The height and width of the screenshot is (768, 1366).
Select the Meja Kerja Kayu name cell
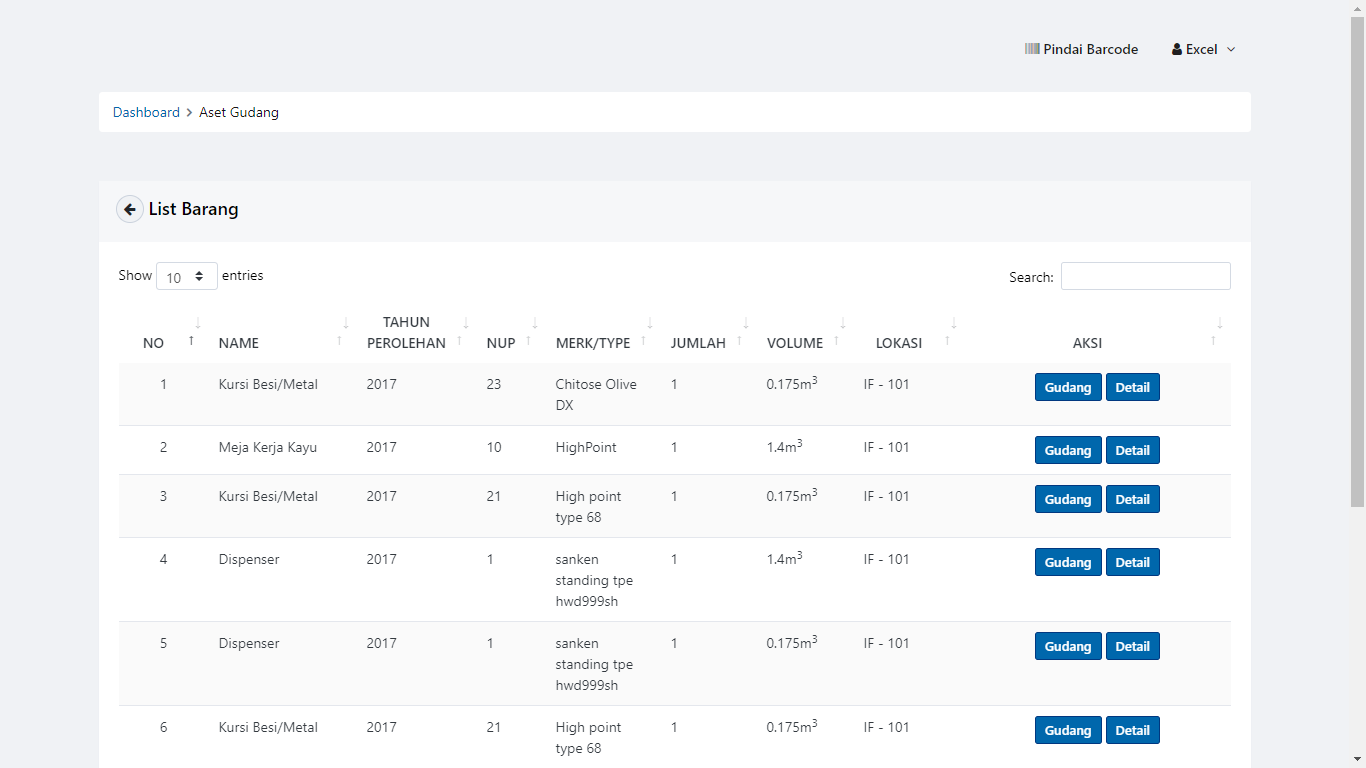[268, 447]
